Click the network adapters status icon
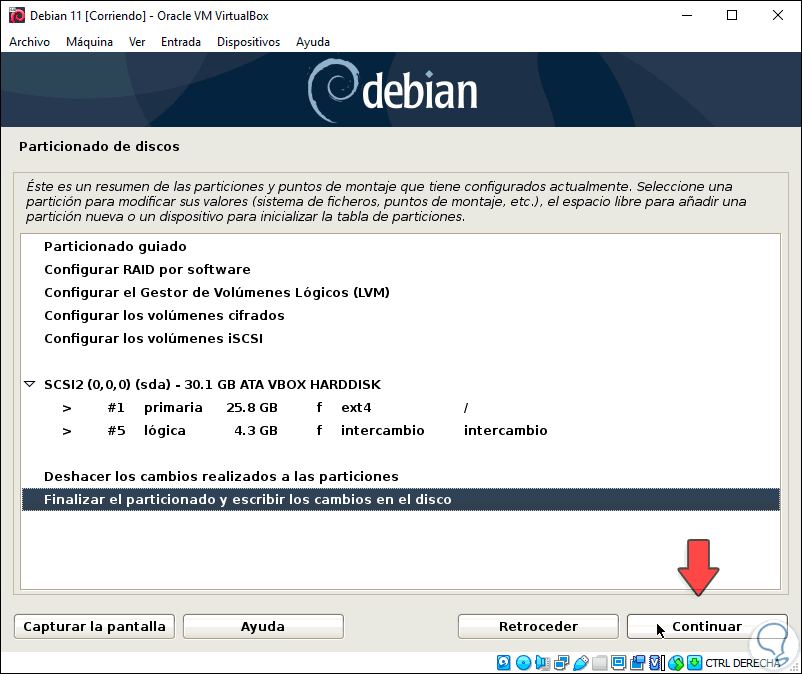The height and width of the screenshot is (674, 802). (x=562, y=663)
